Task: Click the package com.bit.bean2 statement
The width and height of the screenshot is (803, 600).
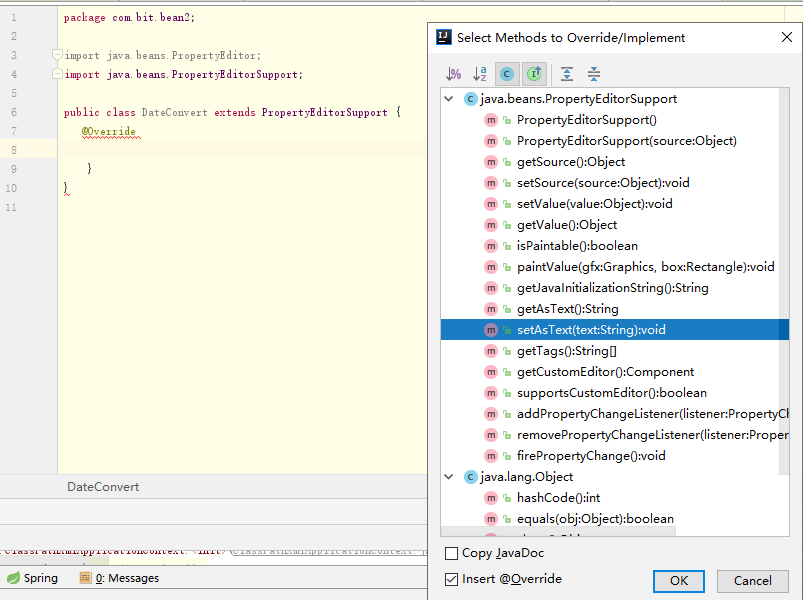Action: pyautogui.click(x=129, y=17)
